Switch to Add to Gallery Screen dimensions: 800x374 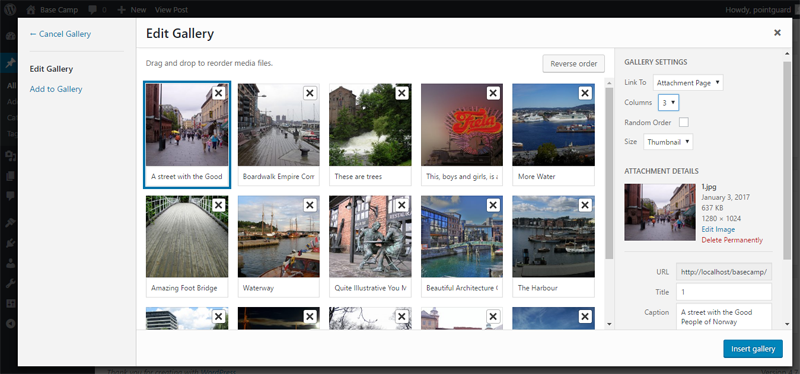(x=56, y=89)
